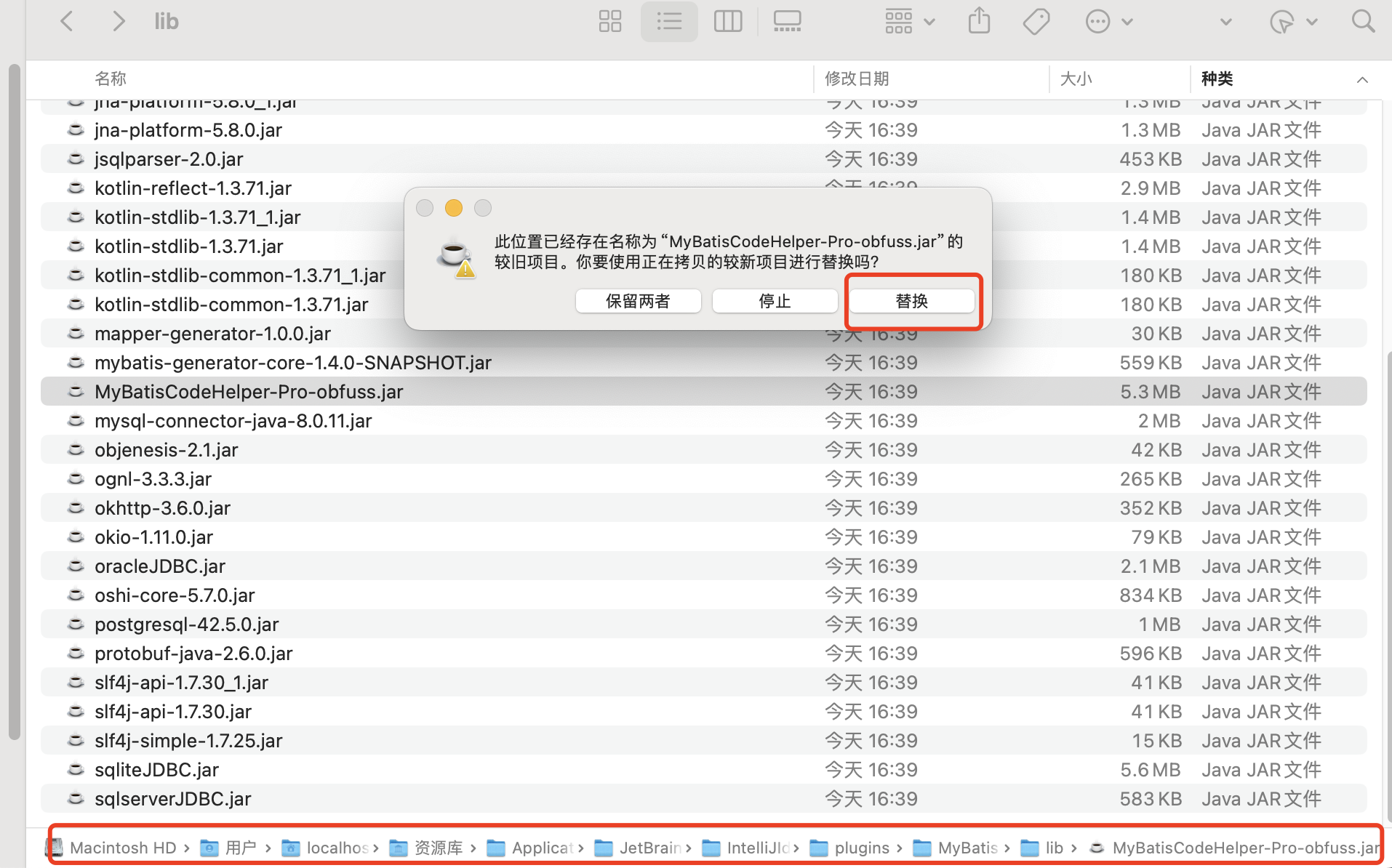The width and height of the screenshot is (1392, 868).
Task: Select slf4j-simple-1.7.25.jar file
Action: point(704,741)
